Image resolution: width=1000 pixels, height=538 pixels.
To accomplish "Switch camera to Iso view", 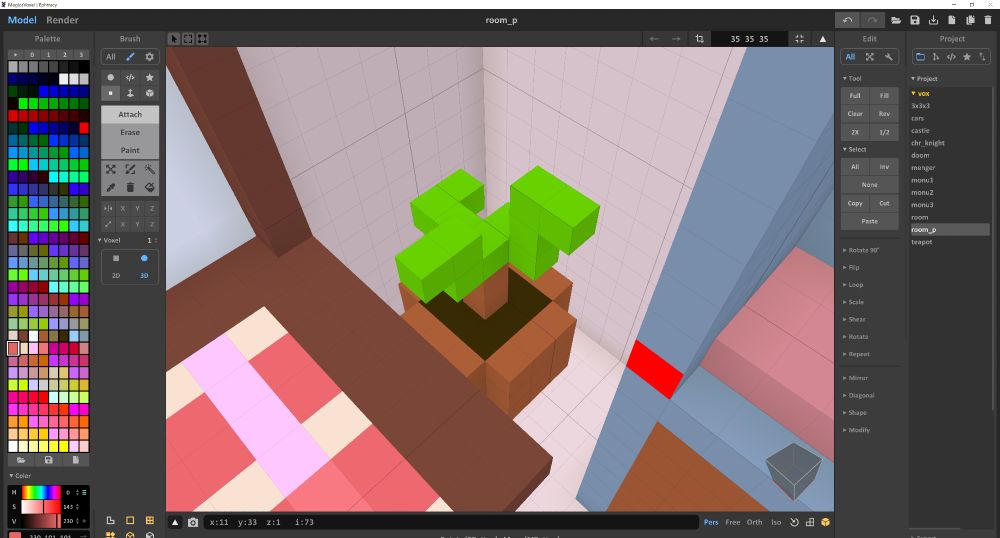I will point(776,522).
